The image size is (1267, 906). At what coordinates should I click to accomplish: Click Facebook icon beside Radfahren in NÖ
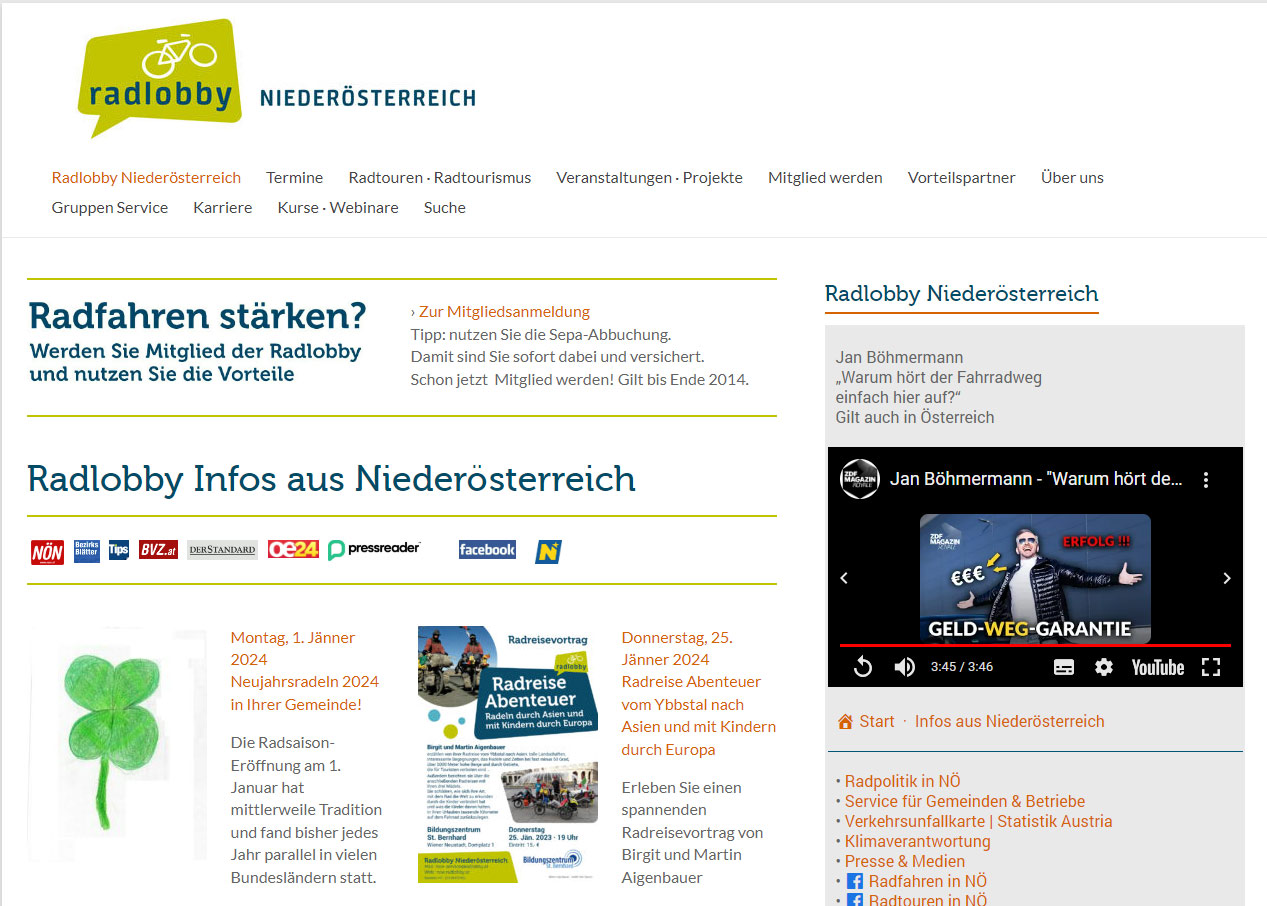click(855, 881)
